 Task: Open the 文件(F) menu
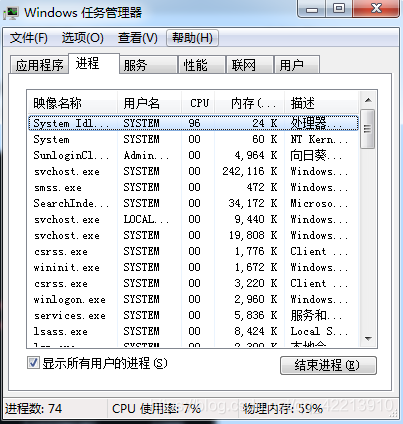point(28,38)
